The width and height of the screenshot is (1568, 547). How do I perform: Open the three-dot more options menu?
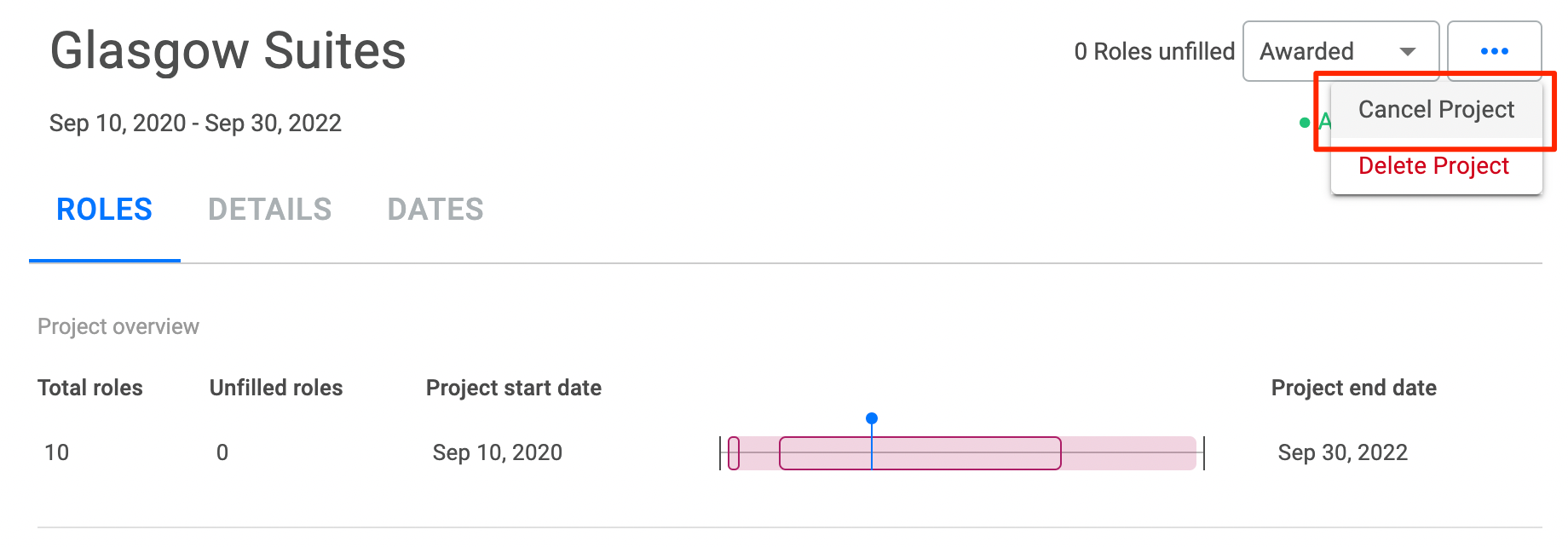[1494, 51]
